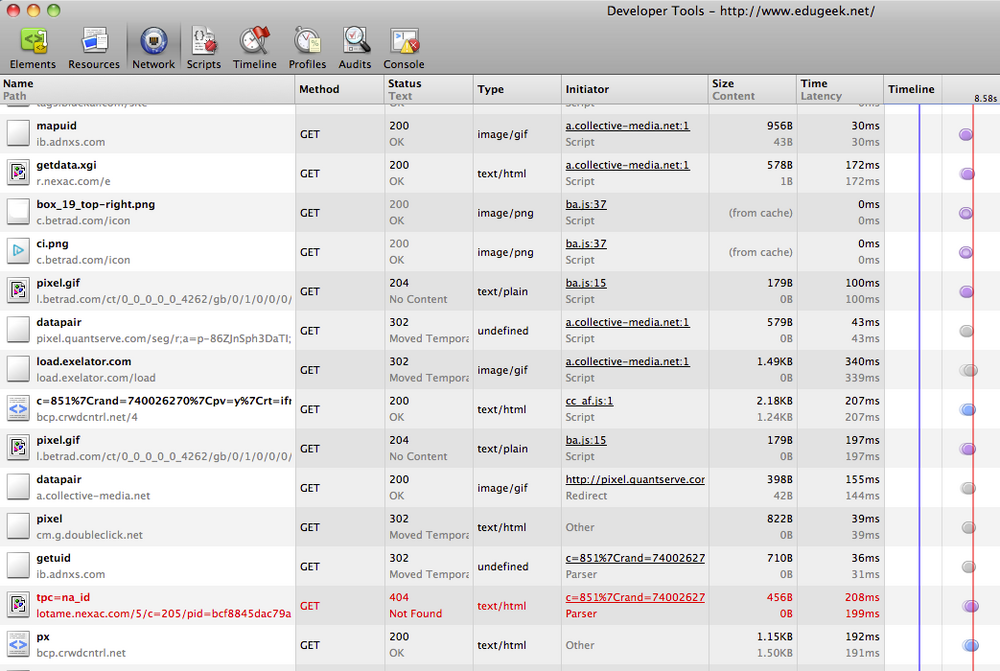Zoom the Developer Tools window
This screenshot has width=1000, height=671.
(x=54, y=11)
